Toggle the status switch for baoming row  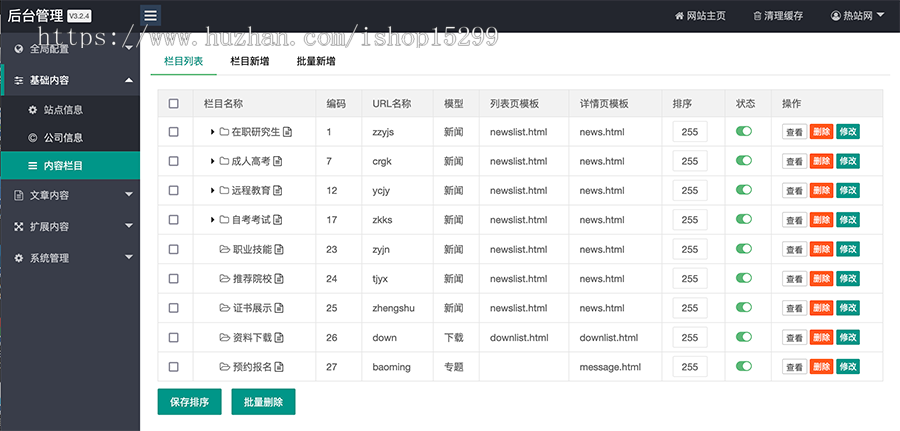[744, 366]
